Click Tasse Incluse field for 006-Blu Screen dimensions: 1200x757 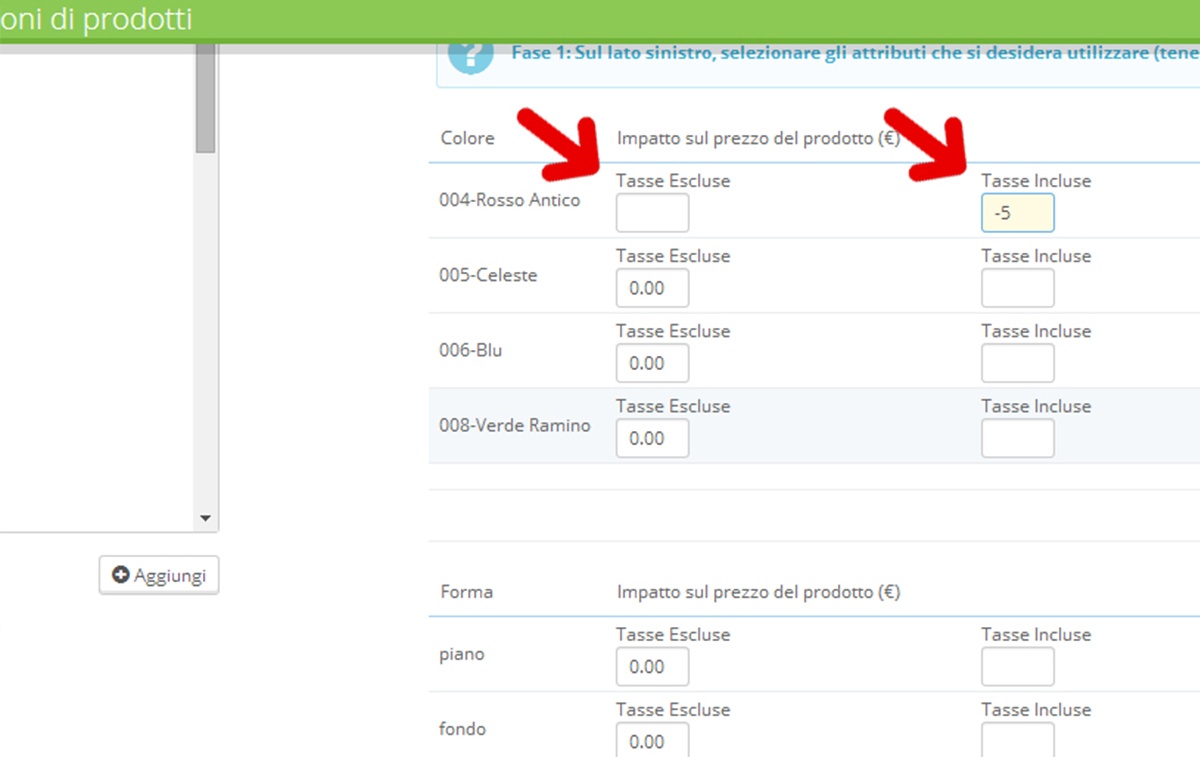[1017, 363]
